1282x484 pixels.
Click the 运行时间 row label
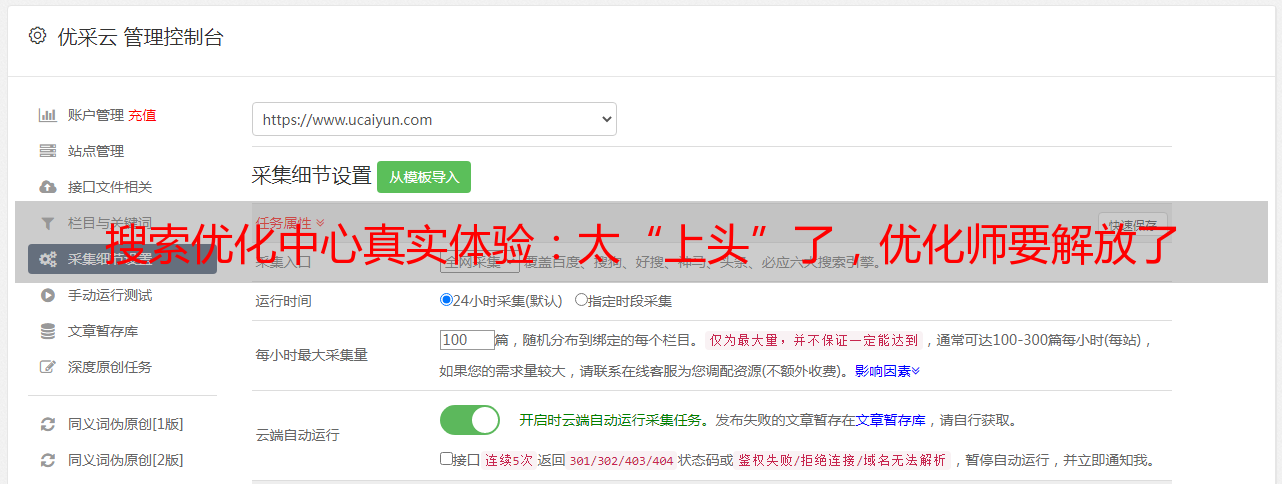click(x=284, y=300)
